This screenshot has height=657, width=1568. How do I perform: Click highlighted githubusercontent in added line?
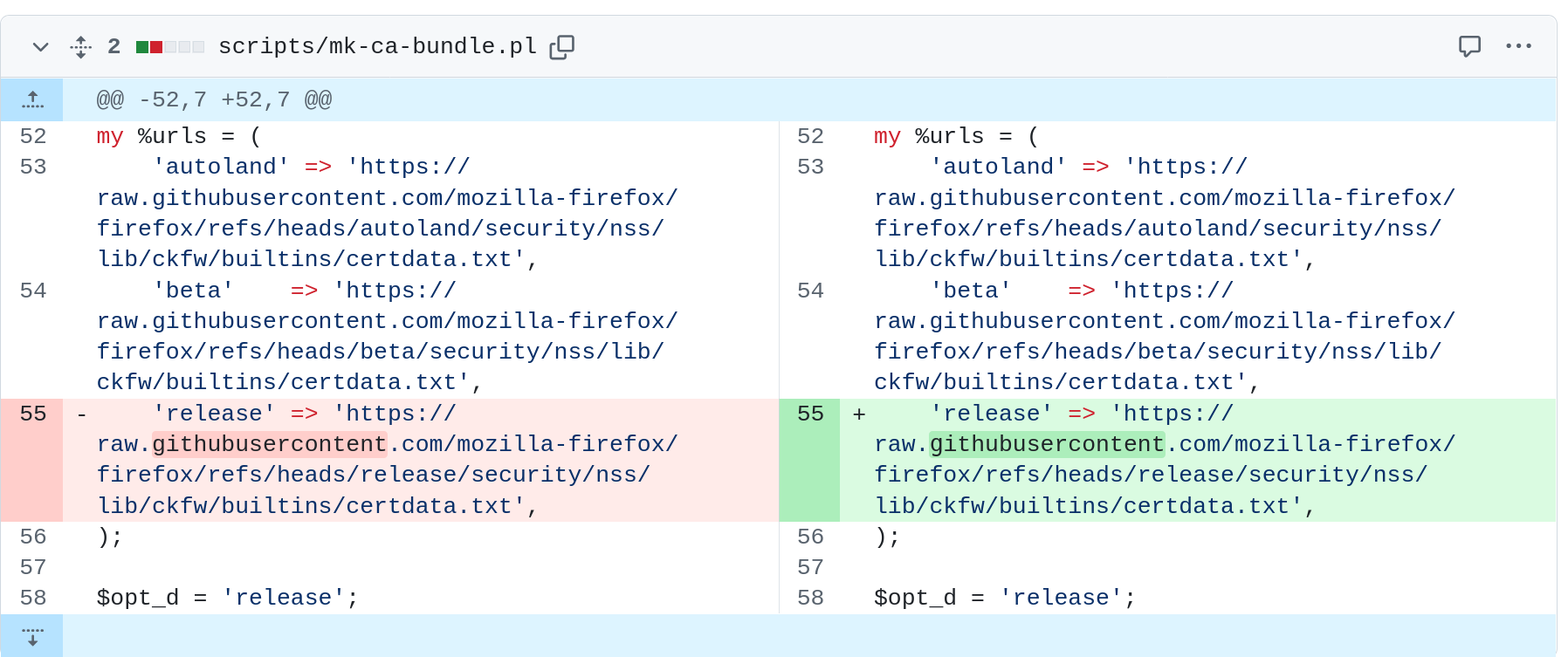pyautogui.click(x=1047, y=444)
